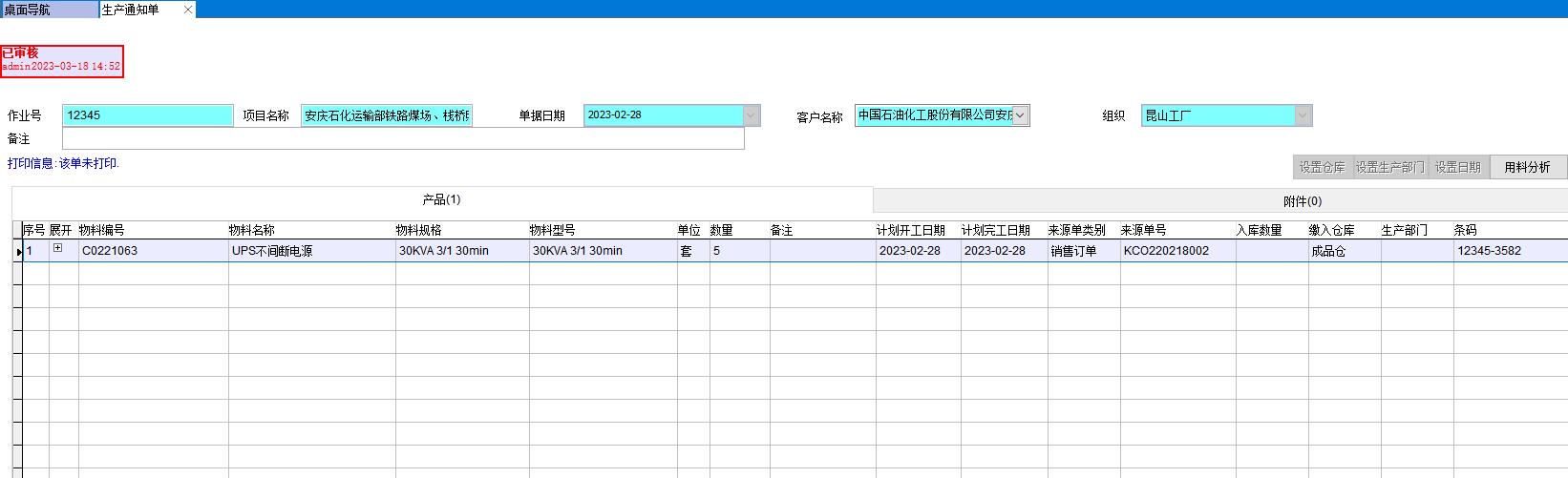The width and height of the screenshot is (1568, 478).
Task: Switch to the 附件(0) tab
Action: (x=1302, y=201)
